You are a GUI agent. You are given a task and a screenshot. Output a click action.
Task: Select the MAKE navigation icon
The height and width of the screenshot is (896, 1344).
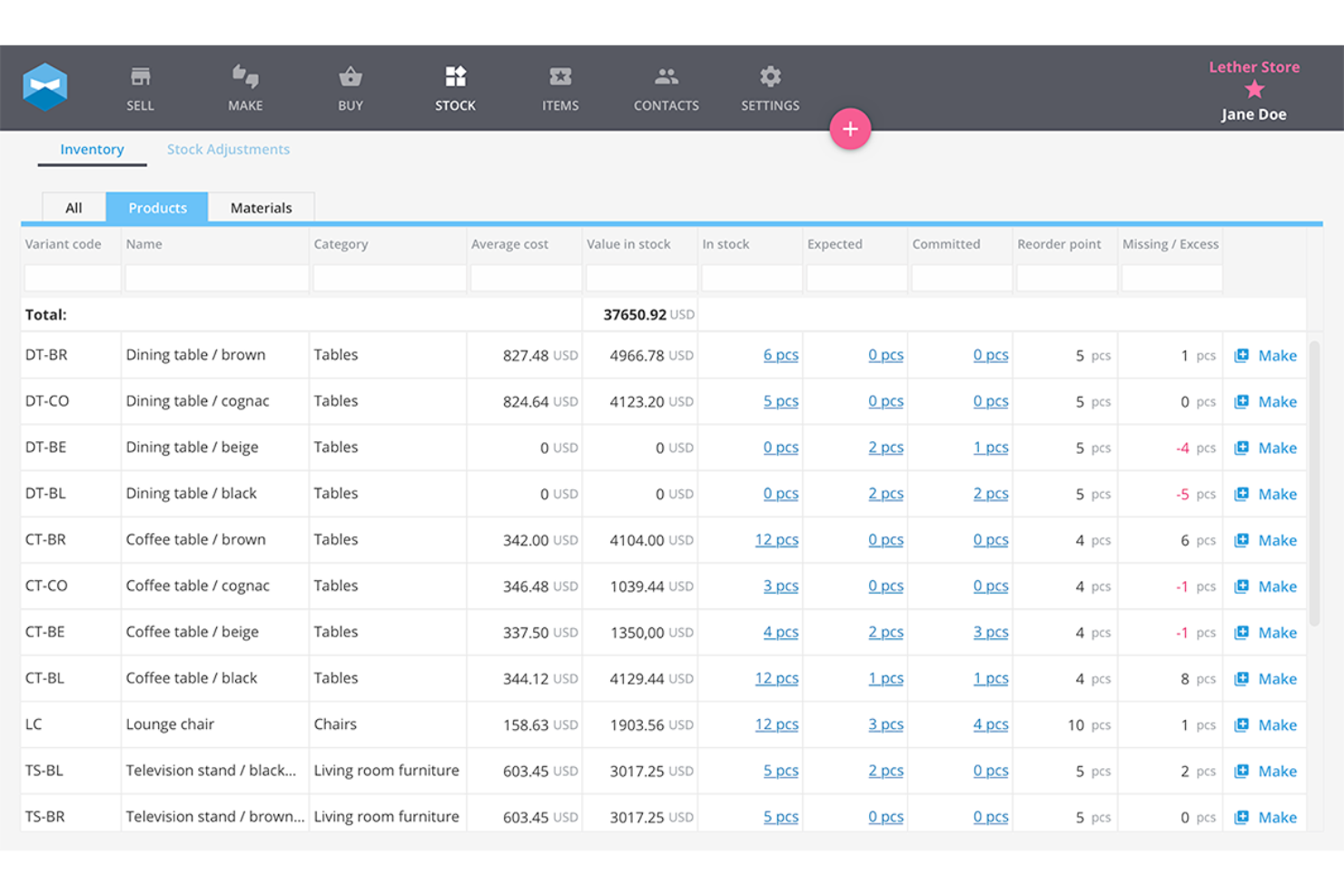coord(245,76)
